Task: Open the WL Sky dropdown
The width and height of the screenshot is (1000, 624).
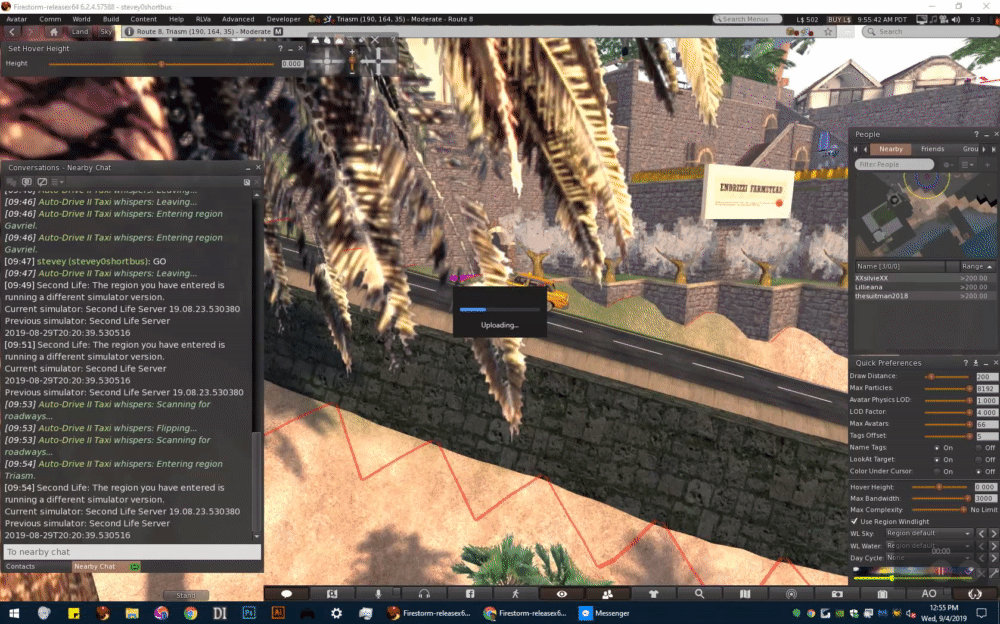Action: (929, 533)
